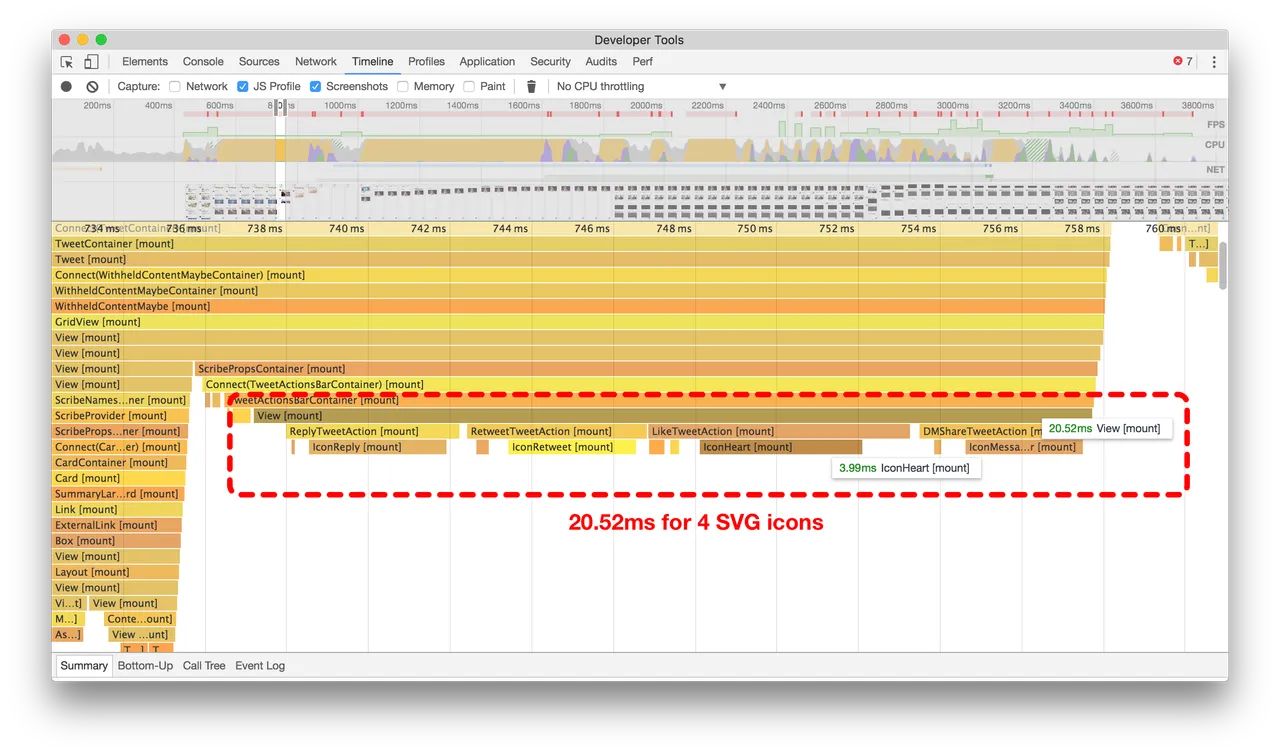Switch to the Console tab

tap(203, 61)
